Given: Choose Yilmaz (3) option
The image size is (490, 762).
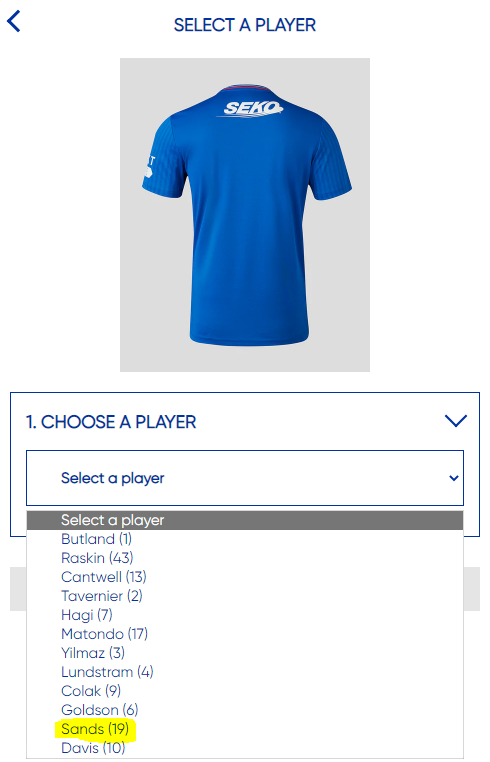Looking at the screenshot, I should 245,653.
